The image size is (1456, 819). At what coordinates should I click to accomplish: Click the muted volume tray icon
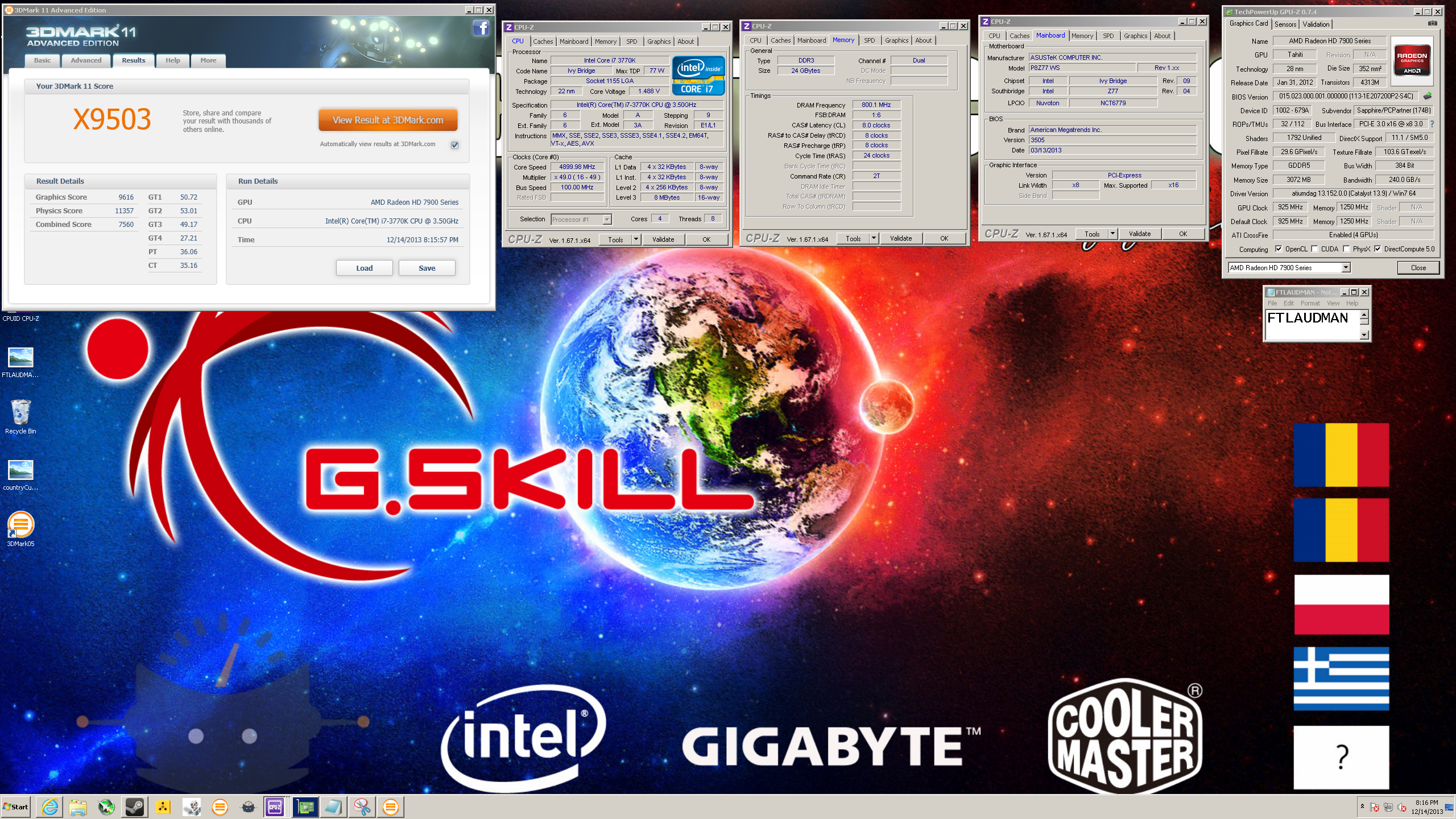click(x=1402, y=807)
